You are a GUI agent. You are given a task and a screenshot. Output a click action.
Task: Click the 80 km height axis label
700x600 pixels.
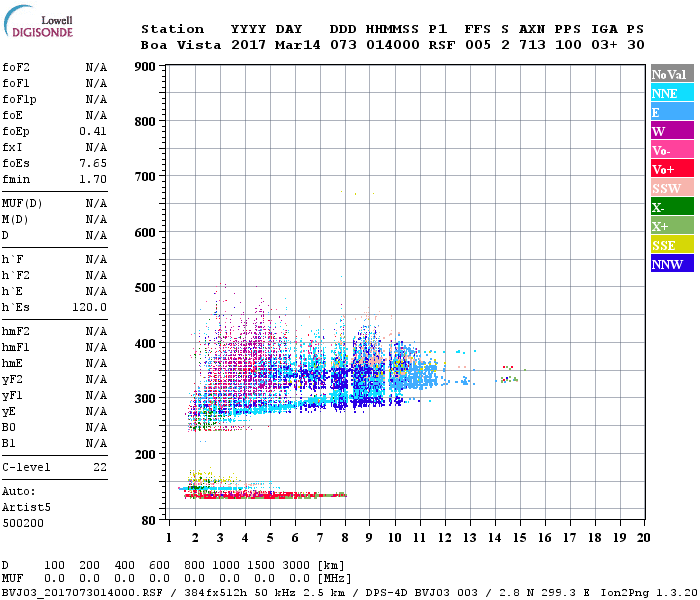pyautogui.click(x=149, y=521)
